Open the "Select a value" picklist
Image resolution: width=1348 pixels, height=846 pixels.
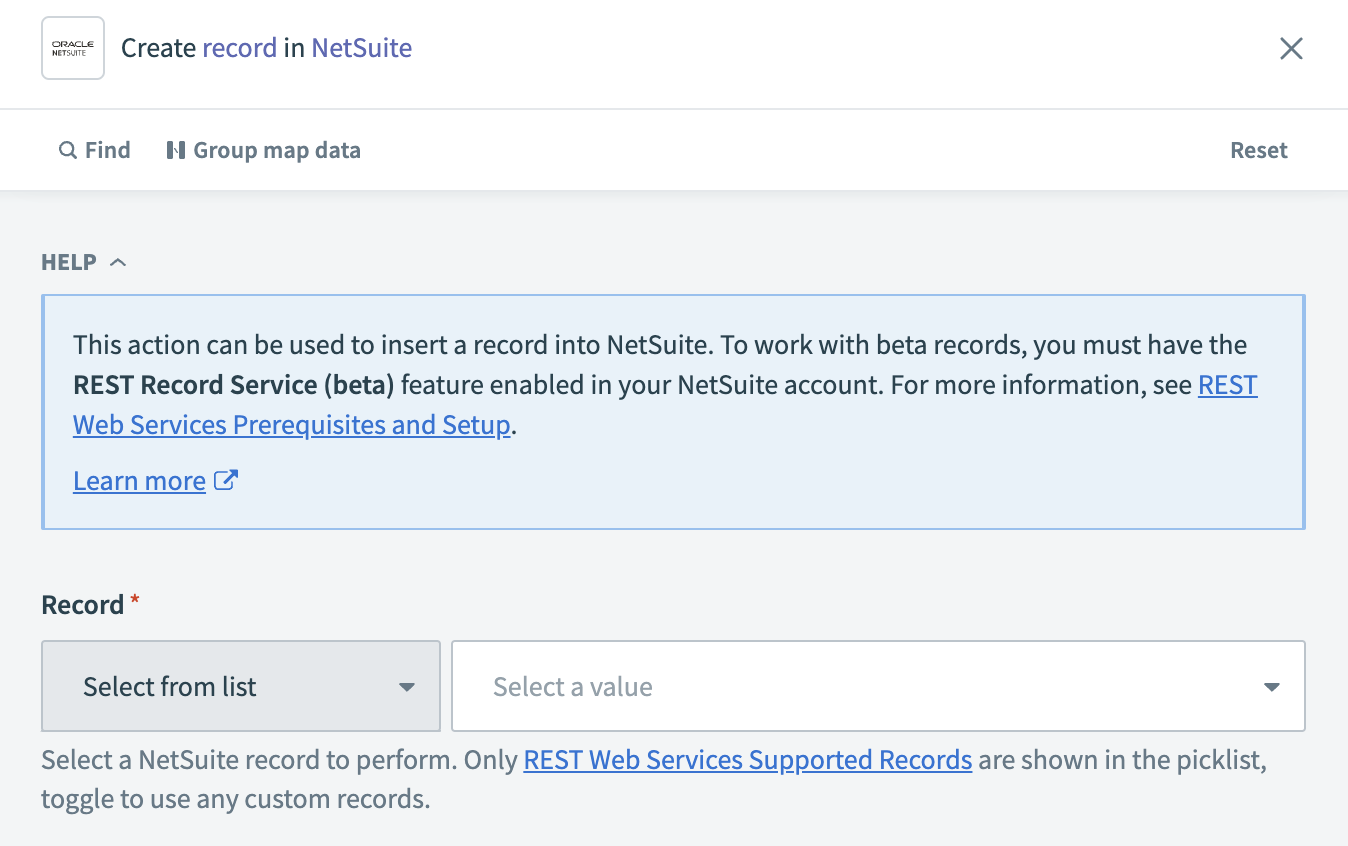(x=878, y=686)
